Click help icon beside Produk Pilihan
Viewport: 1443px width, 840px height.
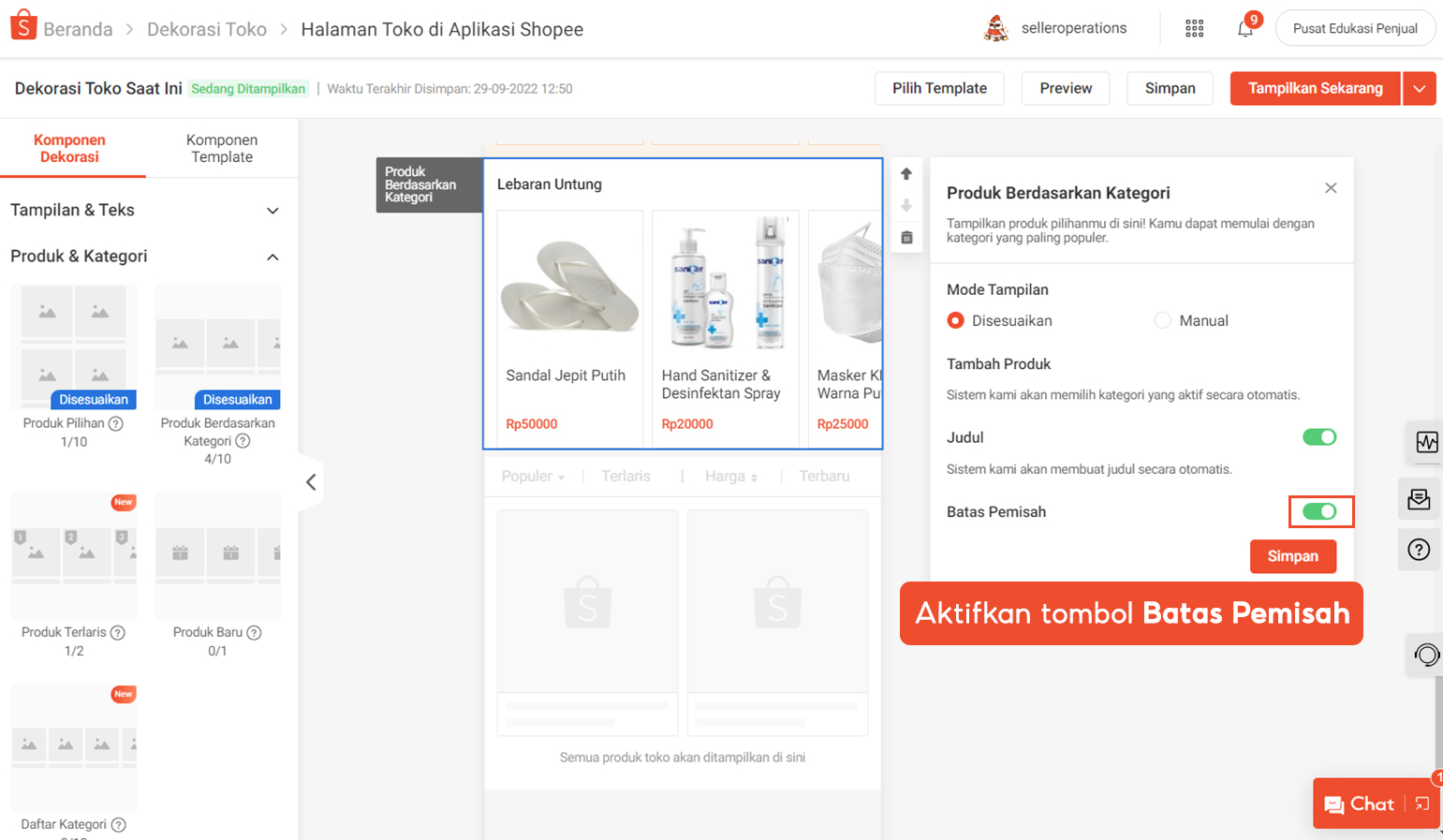(x=116, y=423)
